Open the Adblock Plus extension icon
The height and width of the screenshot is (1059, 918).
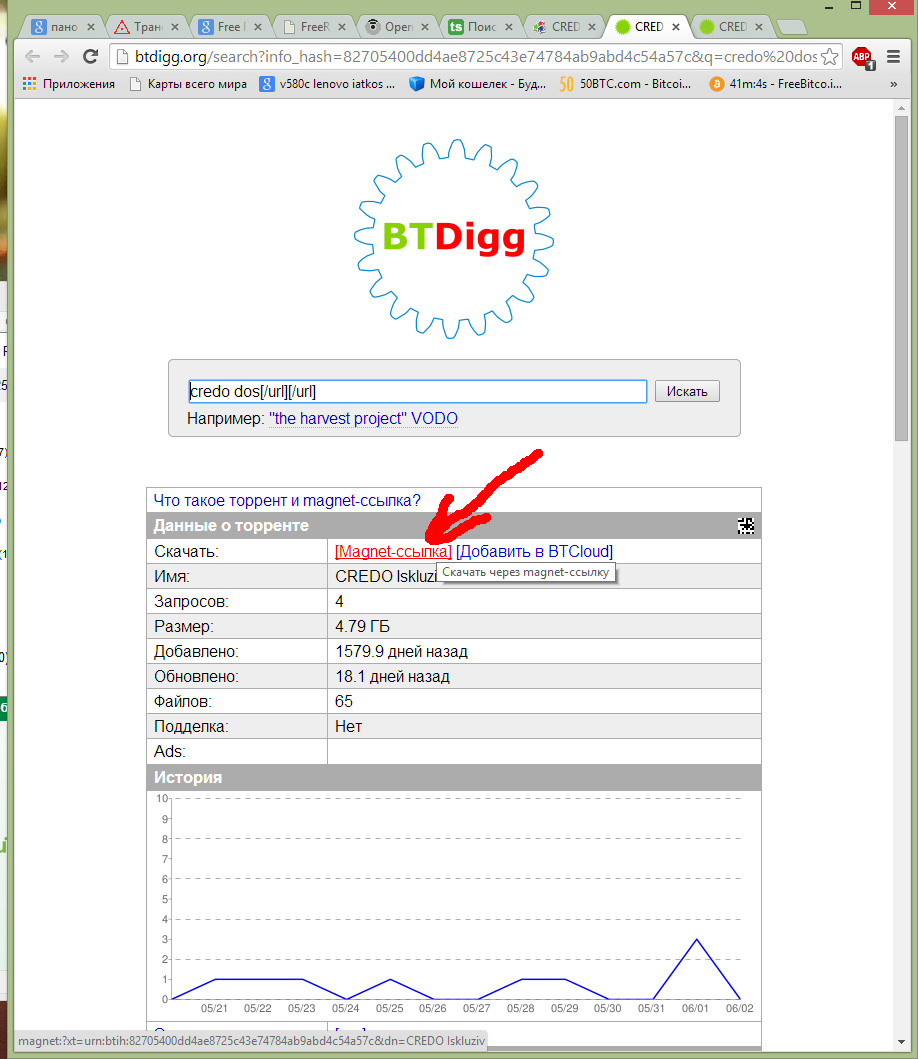[862, 57]
